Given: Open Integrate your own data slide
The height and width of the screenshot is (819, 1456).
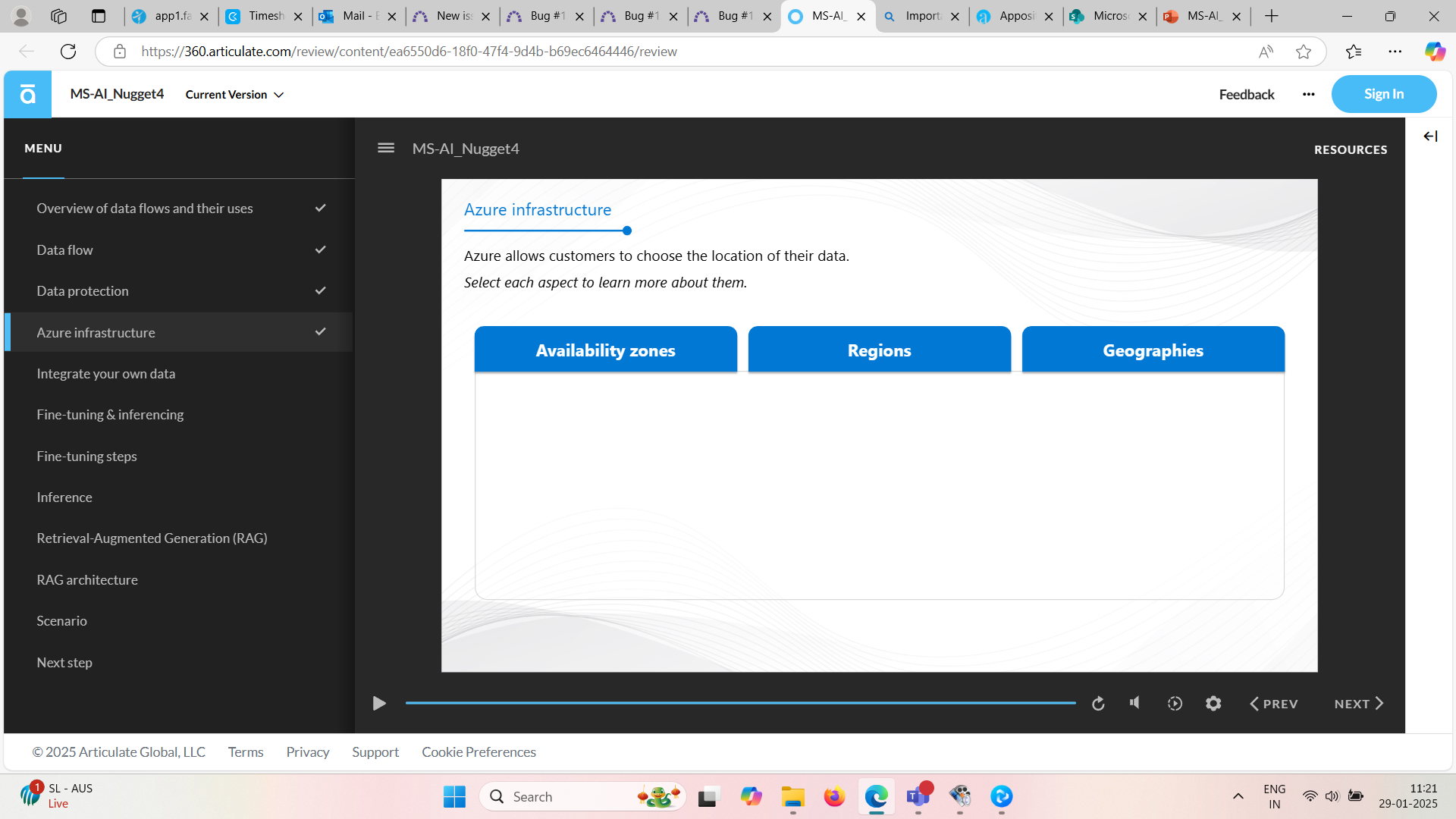Looking at the screenshot, I should click(x=179, y=374).
